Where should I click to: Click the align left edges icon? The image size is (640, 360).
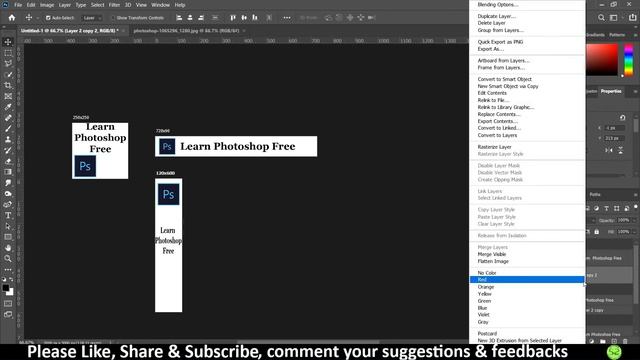click(x=179, y=18)
